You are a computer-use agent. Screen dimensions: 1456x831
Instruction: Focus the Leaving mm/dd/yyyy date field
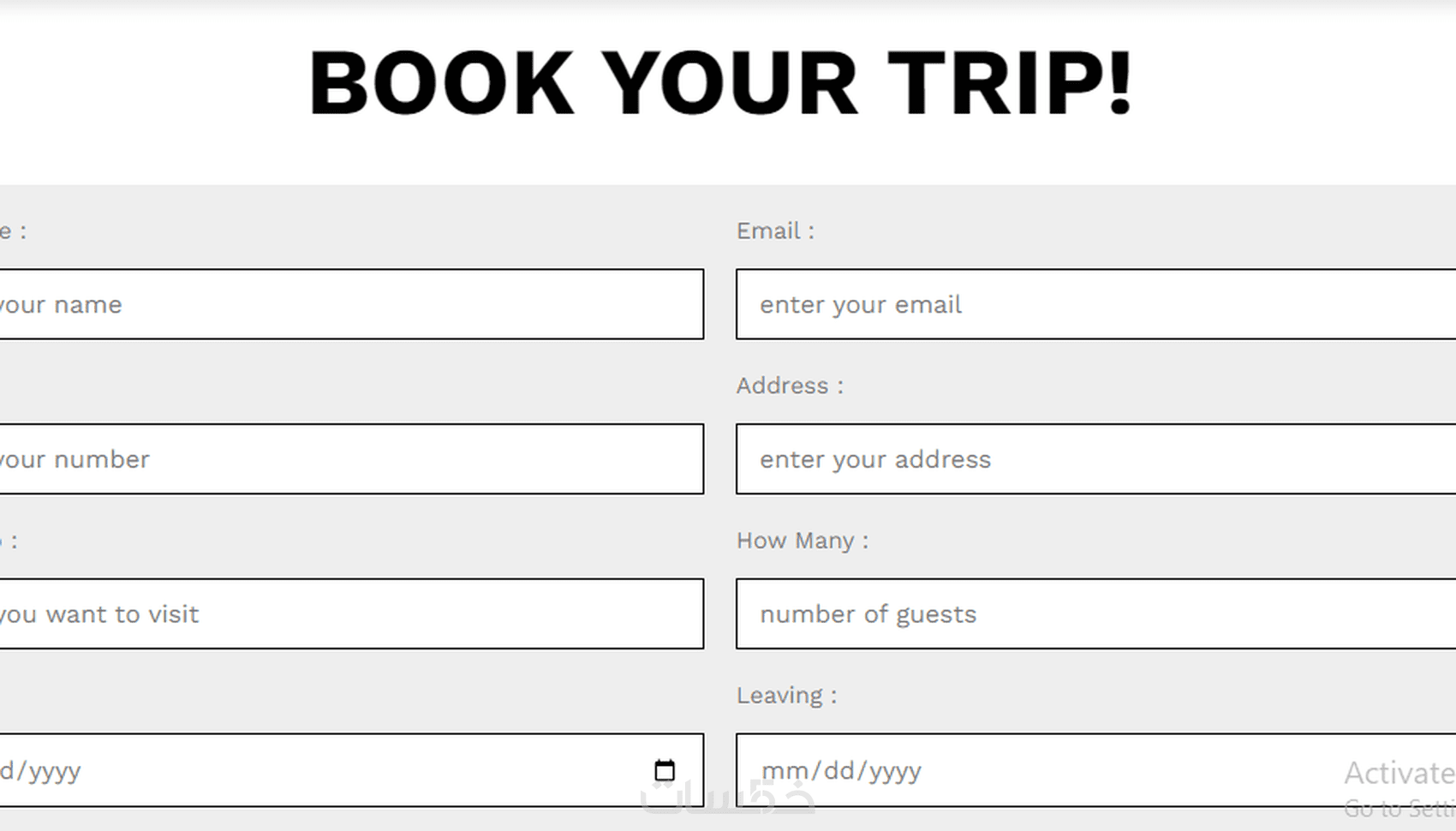tap(1095, 770)
